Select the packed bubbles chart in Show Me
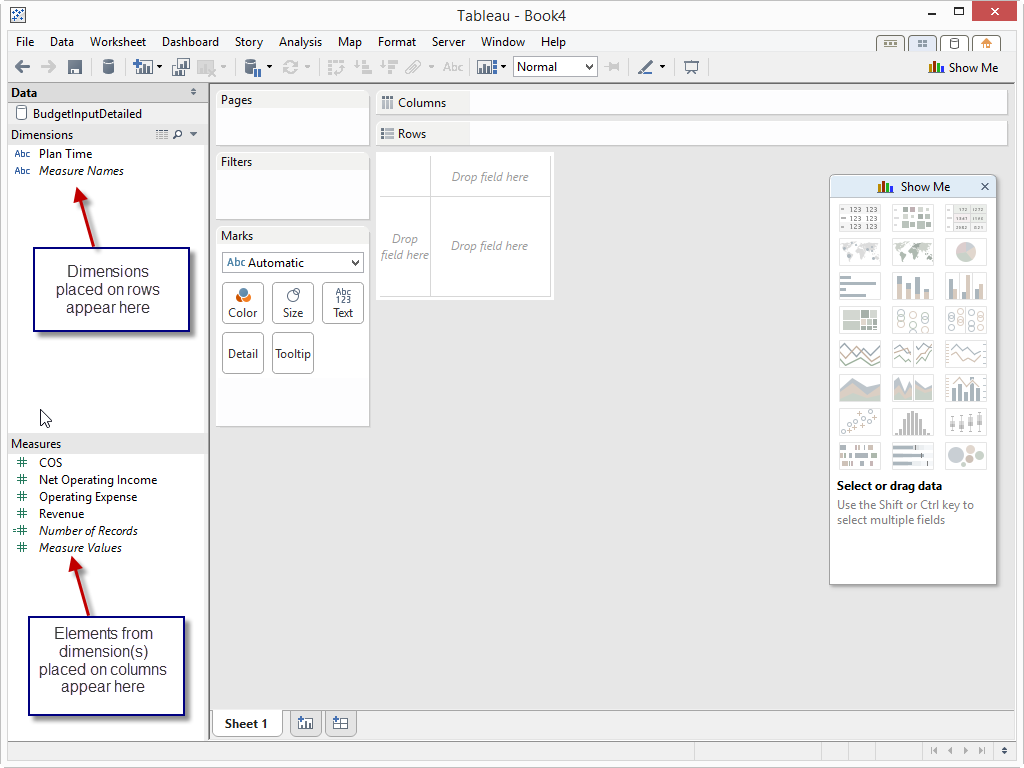The width and height of the screenshot is (1024, 768). 966,456
